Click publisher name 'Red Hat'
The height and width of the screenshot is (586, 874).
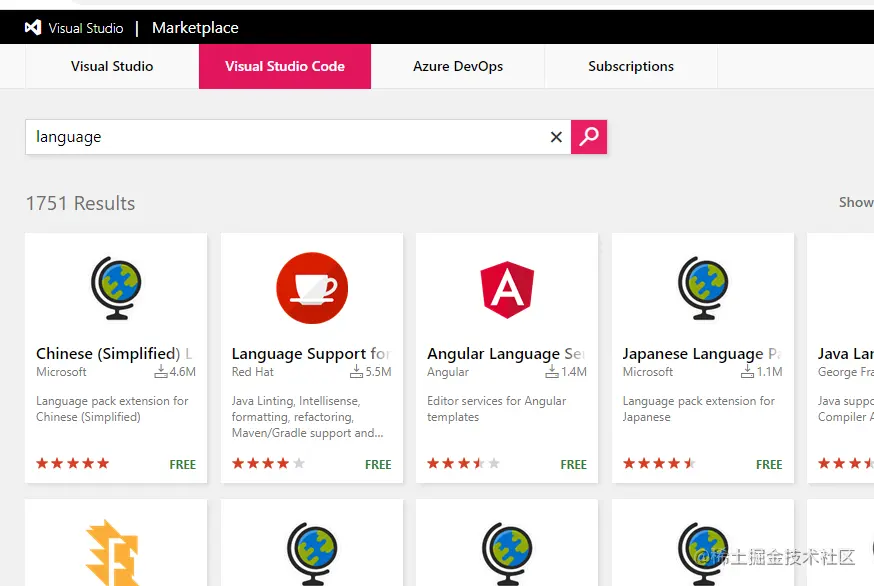[253, 372]
